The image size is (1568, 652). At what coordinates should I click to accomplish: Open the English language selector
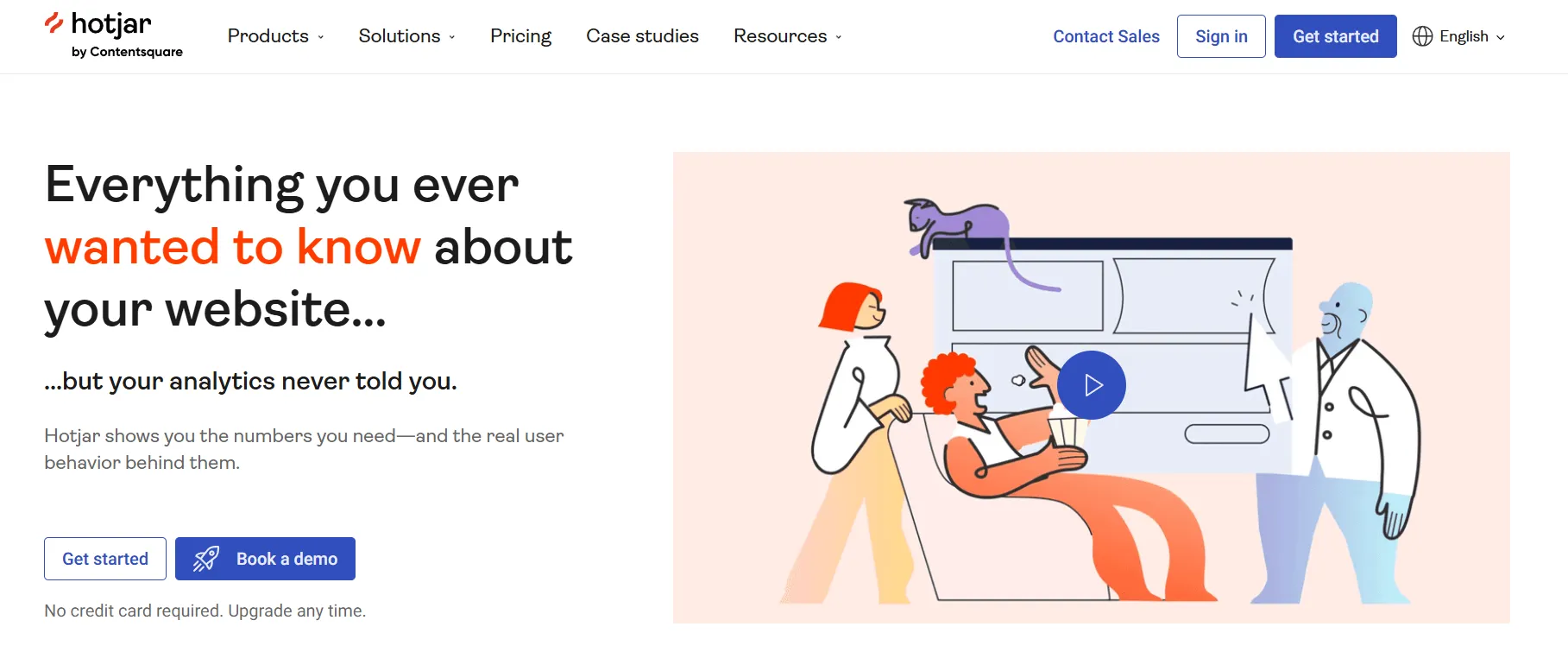(x=1459, y=36)
